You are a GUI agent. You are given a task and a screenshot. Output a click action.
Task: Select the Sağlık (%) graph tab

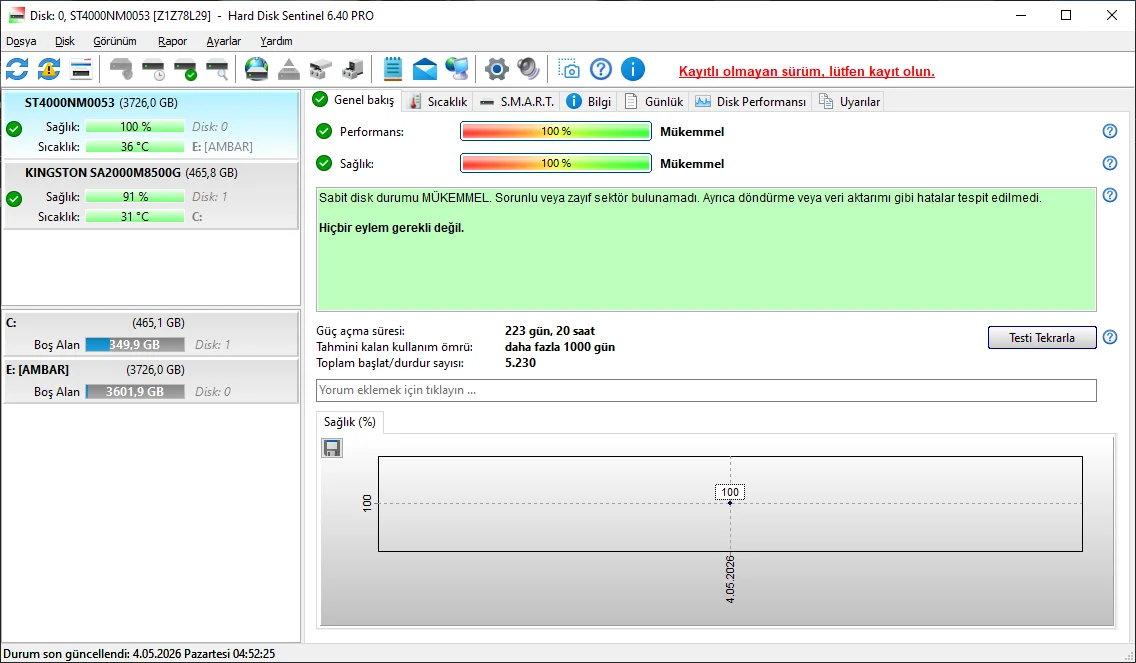350,422
